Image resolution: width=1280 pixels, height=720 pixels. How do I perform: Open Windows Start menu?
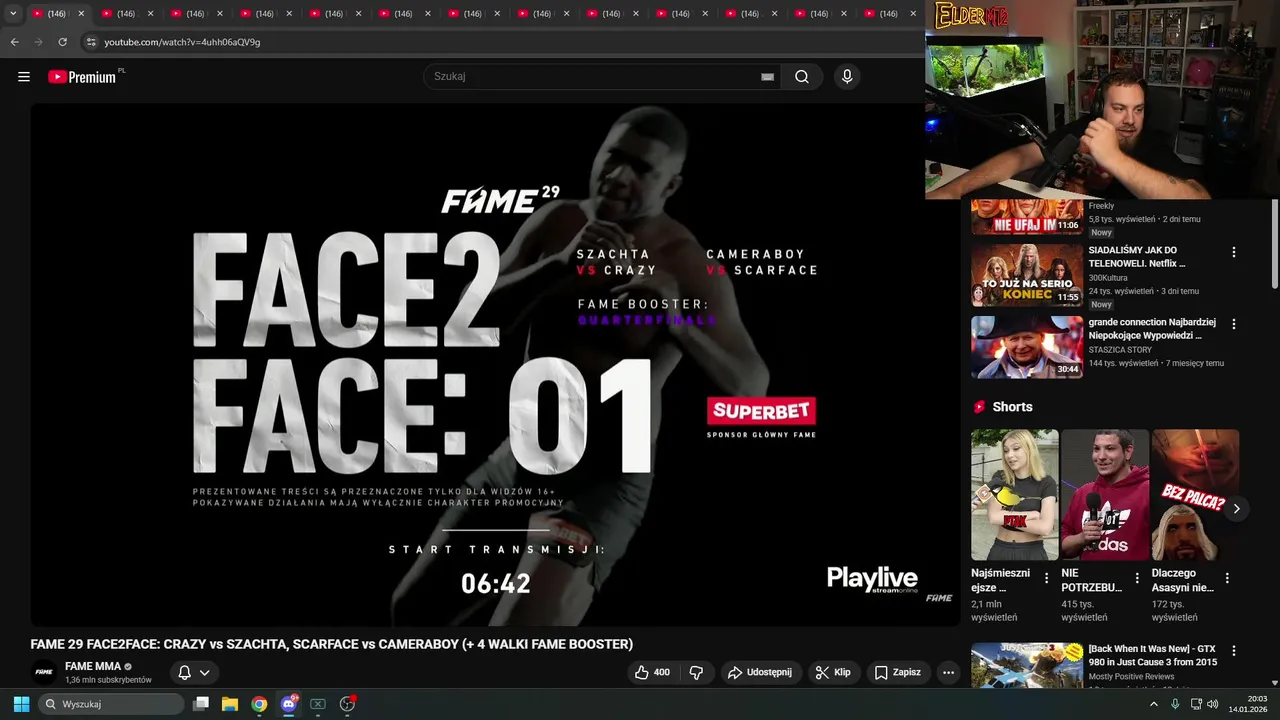[x=21, y=704]
